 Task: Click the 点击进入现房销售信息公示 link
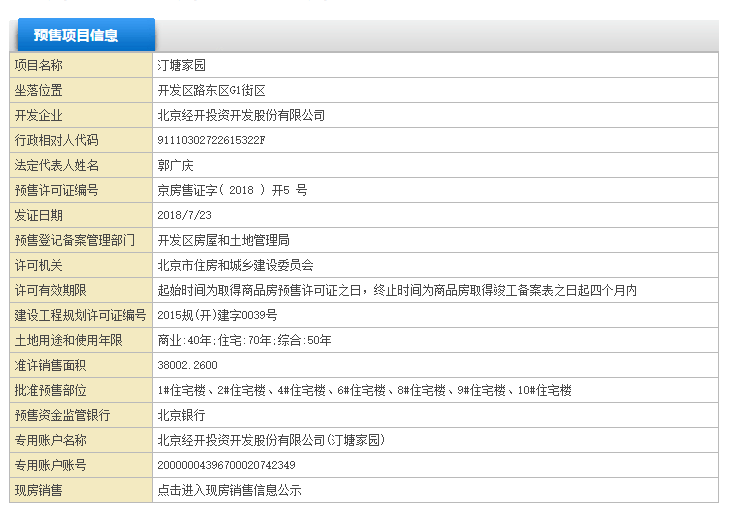(x=229, y=490)
